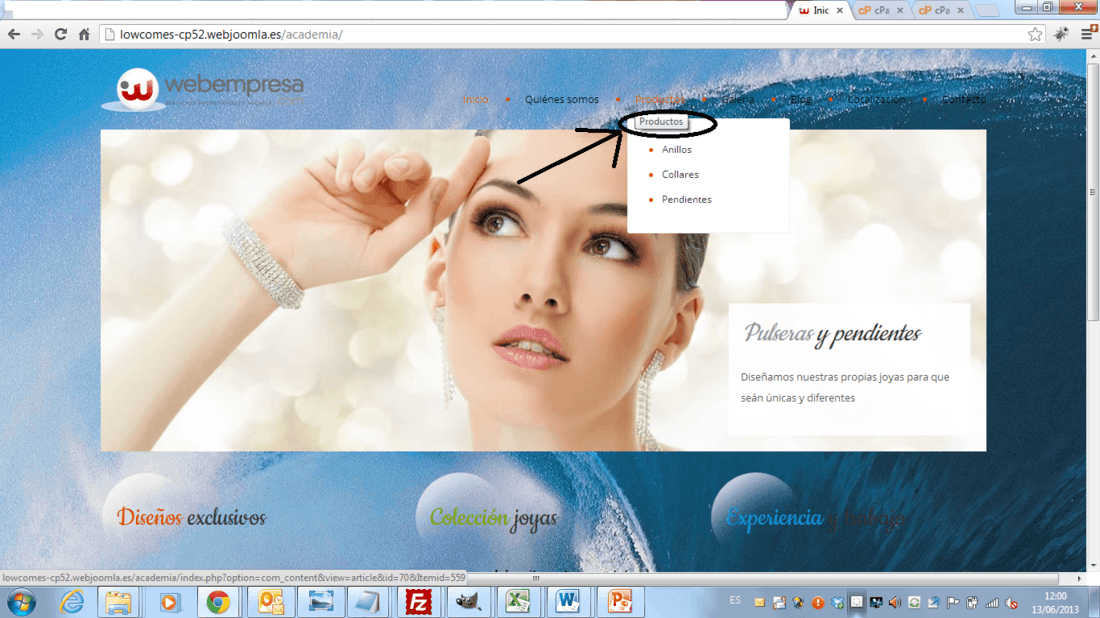The height and width of the screenshot is (618, 1100).
Task: Open the Action Center flag icon
Action: pos(953,603)
